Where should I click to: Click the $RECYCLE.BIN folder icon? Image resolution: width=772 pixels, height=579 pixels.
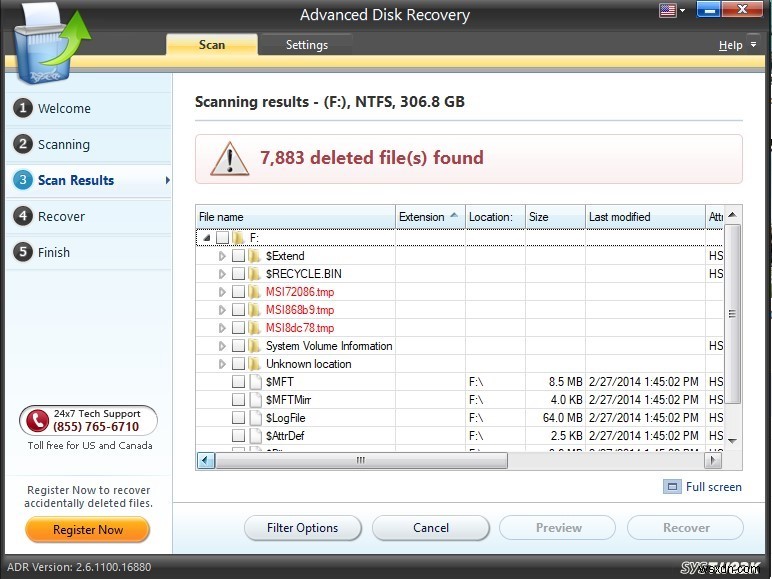click(x=254, y=274)
